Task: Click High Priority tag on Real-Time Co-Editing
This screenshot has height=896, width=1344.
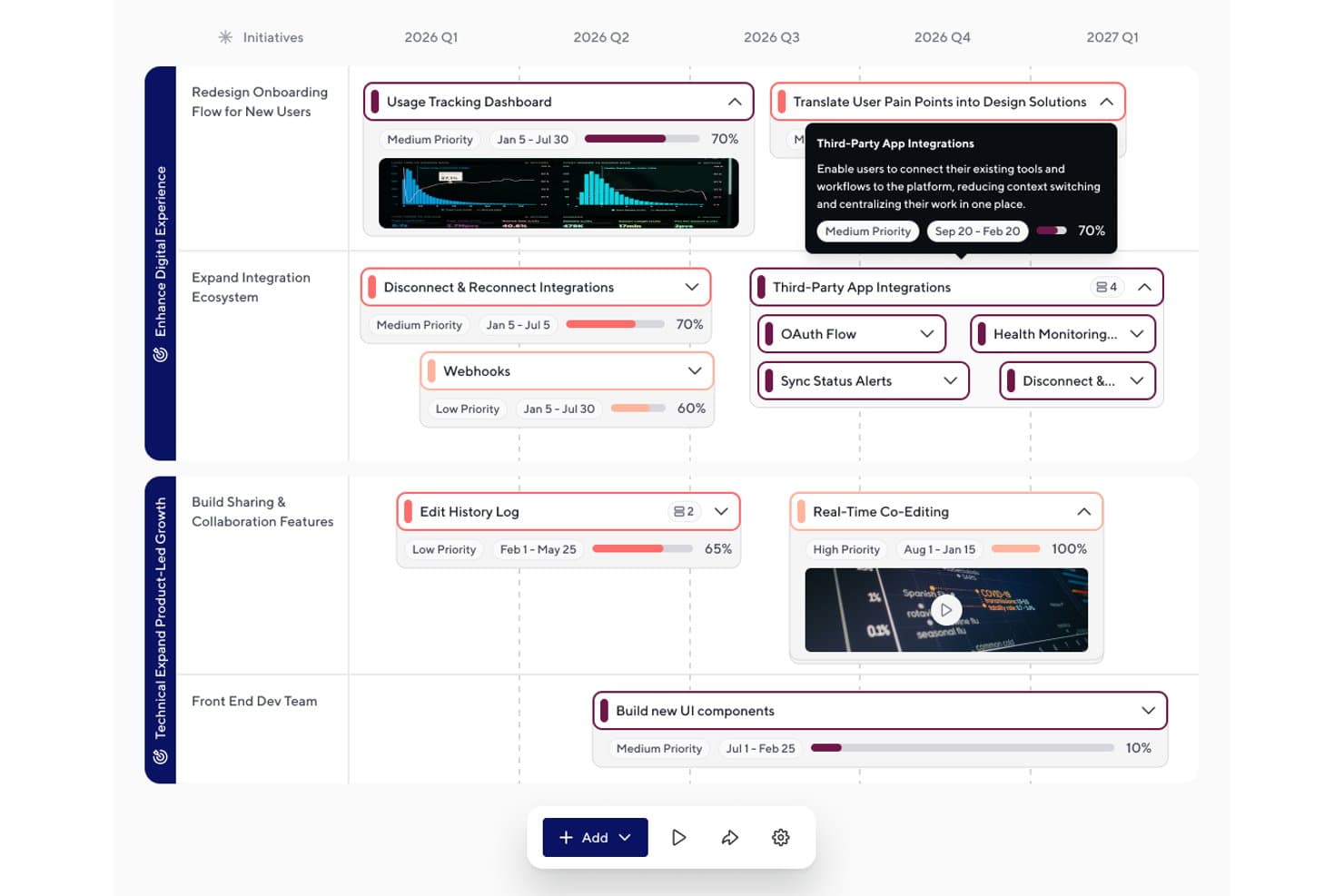Action: pos(846,549)
